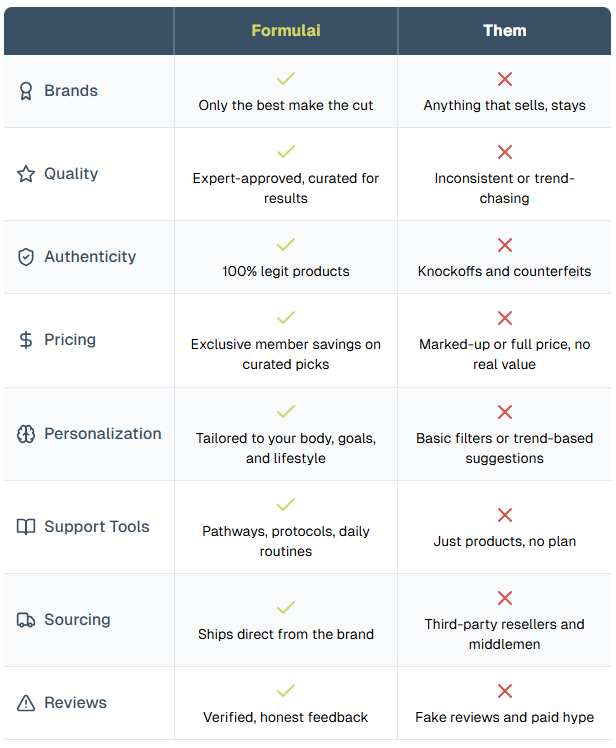This screenshot has height=748, width=616.
Task: Click the Personalization row label
Action: coord(103,434)
